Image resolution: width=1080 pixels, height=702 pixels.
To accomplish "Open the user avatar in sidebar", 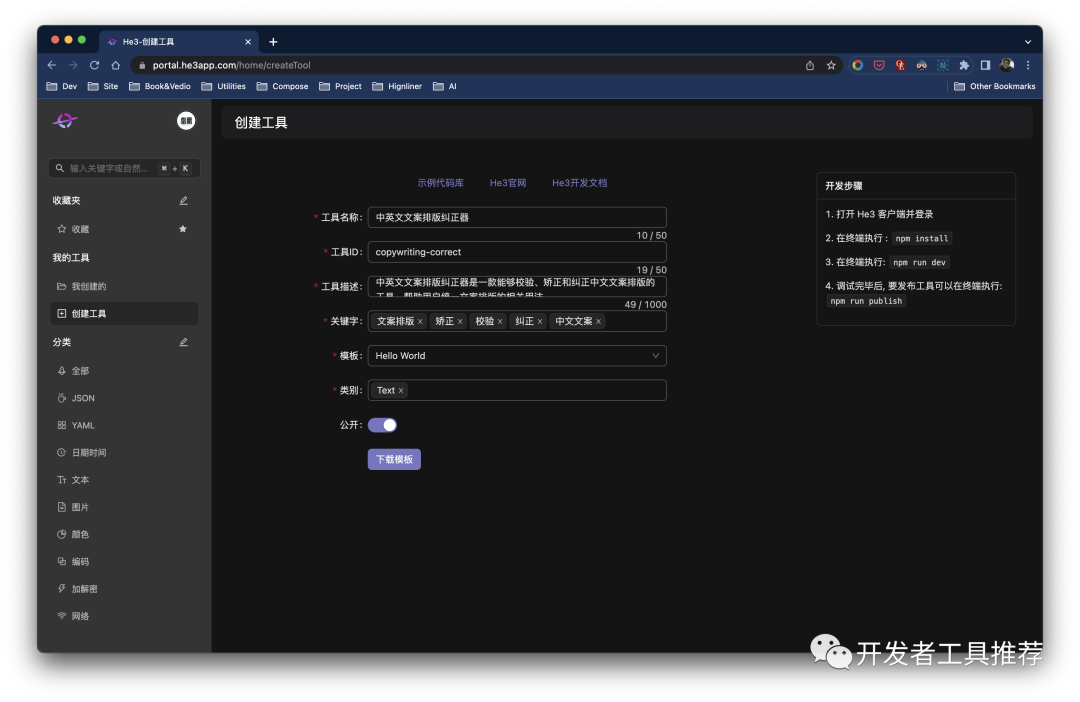I will pyautogui.click(x=186, y=121).
